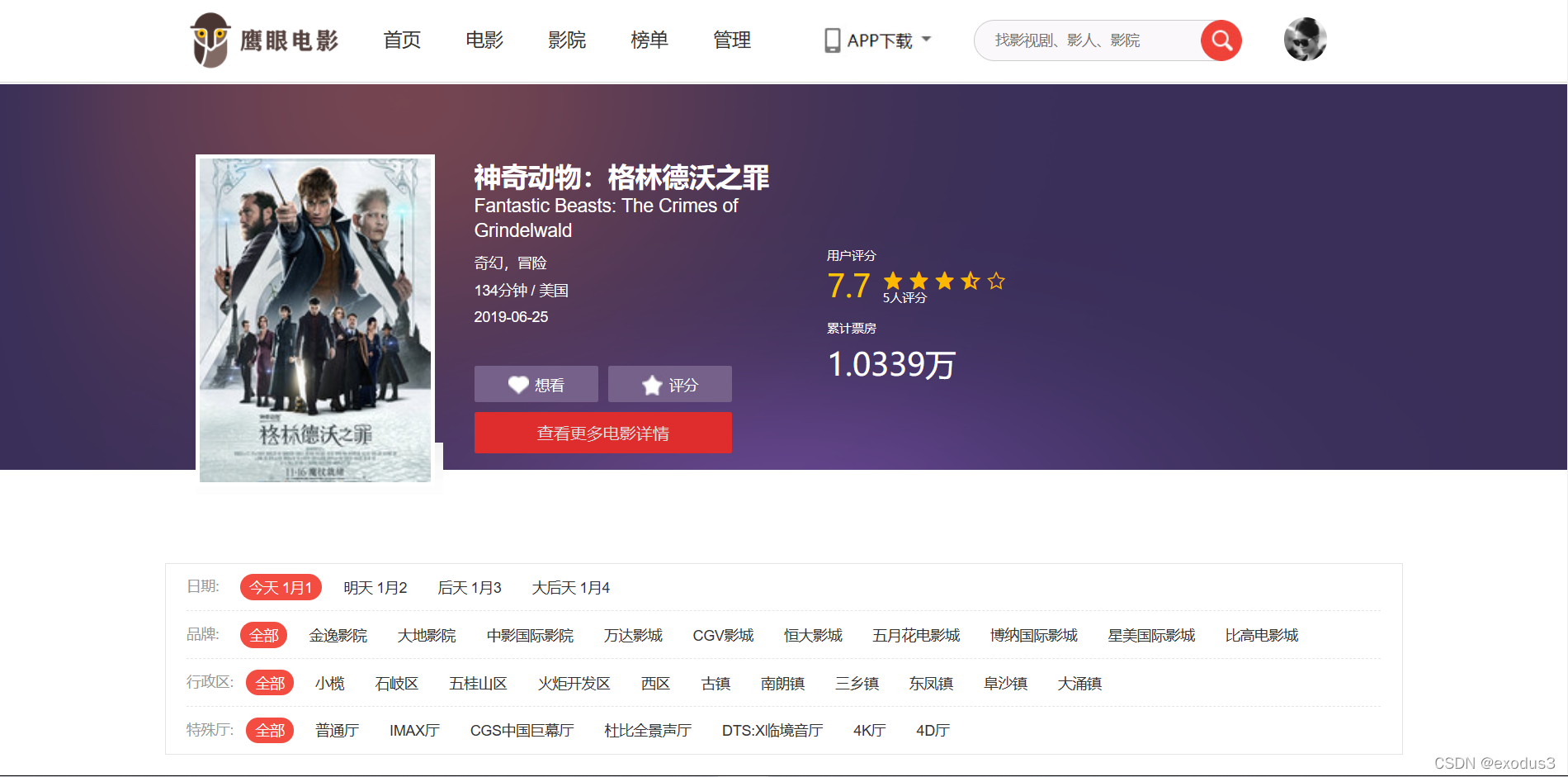Screen dimensions: 1568x777
Task: Filter brand by 星美国际影城
Action: (1151, 635)
